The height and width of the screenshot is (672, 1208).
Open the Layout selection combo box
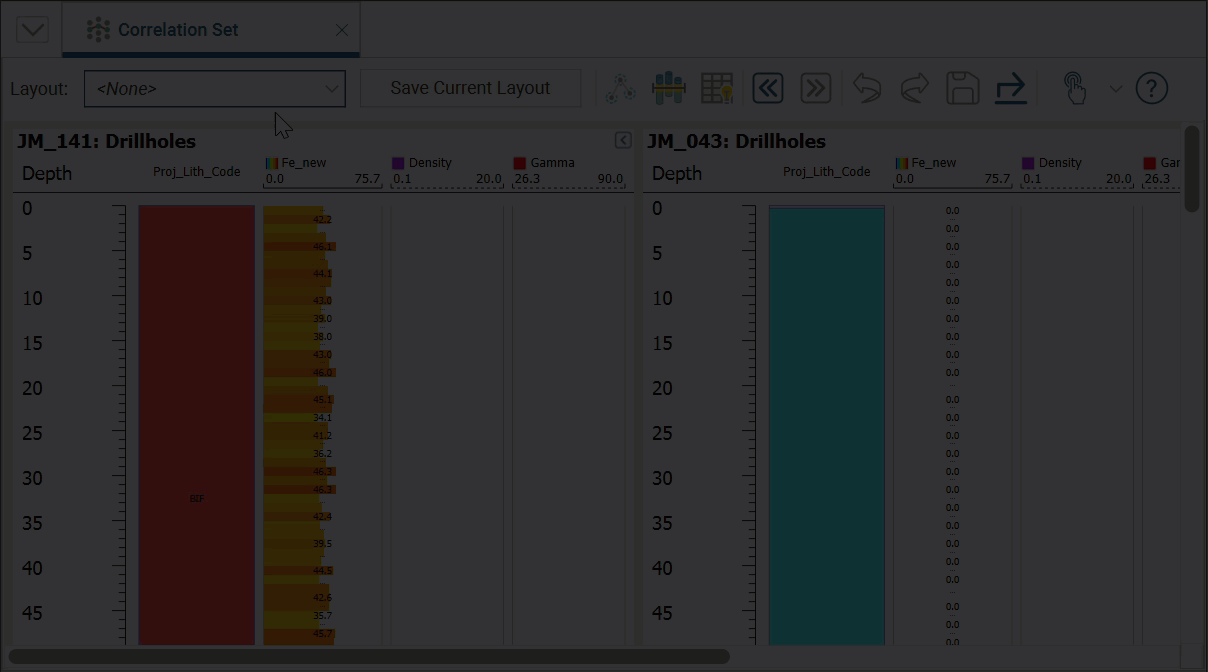(x=214, y=88)
